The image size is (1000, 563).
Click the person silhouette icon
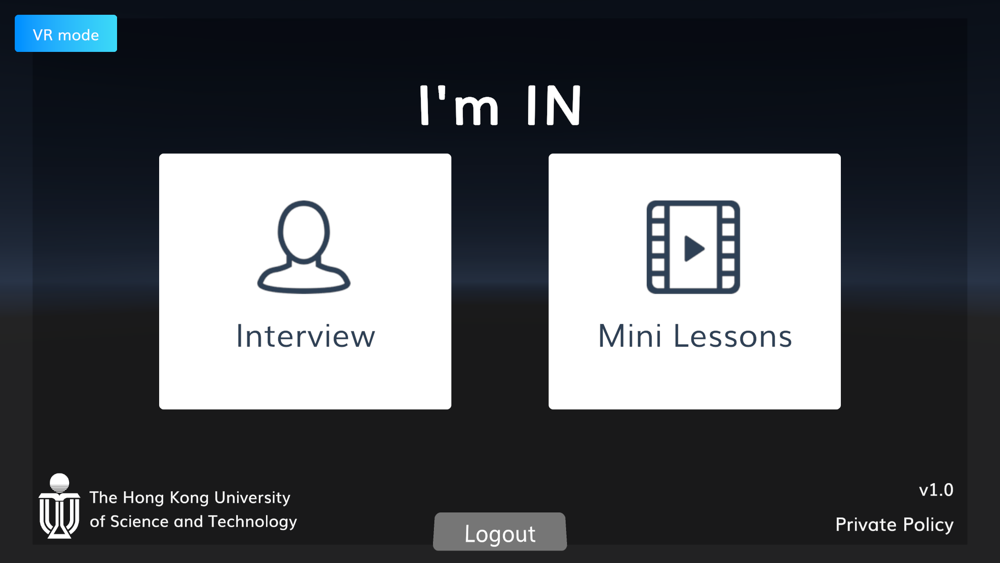point(304,247)
